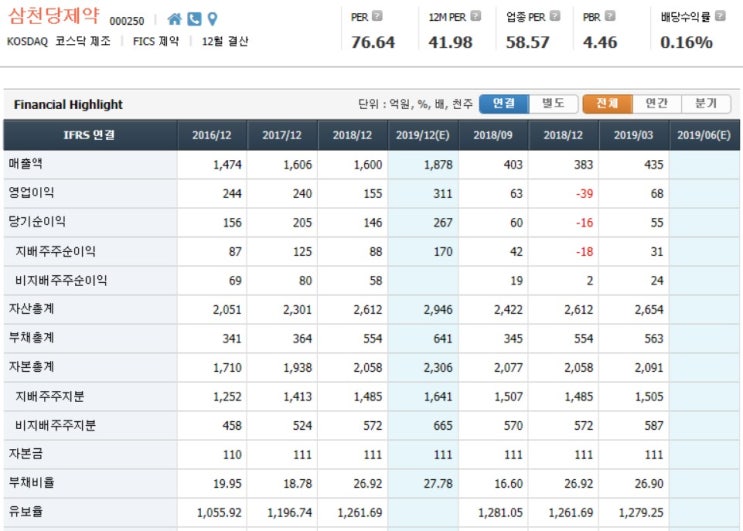
Task: Click the 당기순이익 row label
Action: coord(37,222)
